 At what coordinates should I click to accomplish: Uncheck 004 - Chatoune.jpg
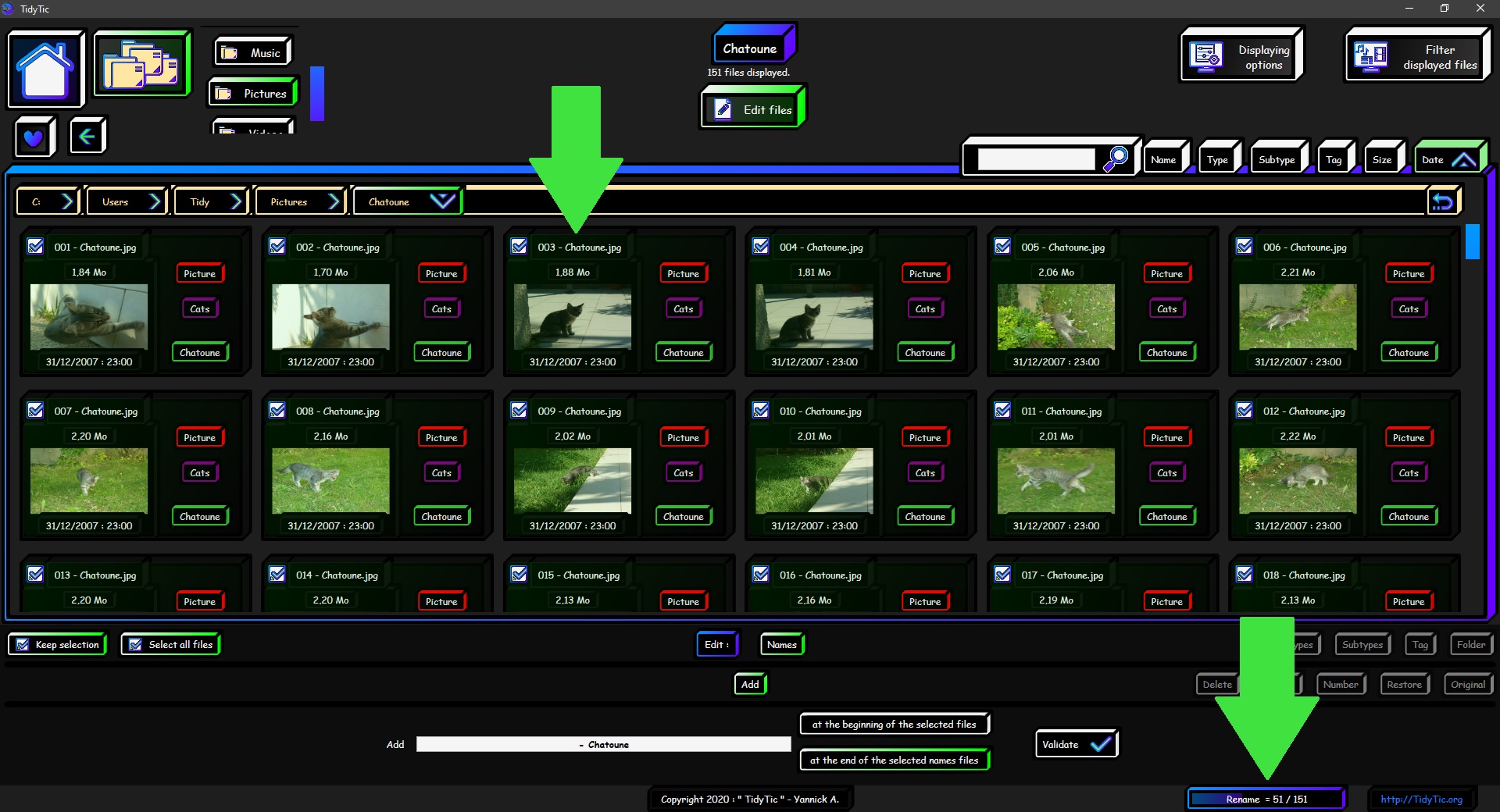point(761,246)
